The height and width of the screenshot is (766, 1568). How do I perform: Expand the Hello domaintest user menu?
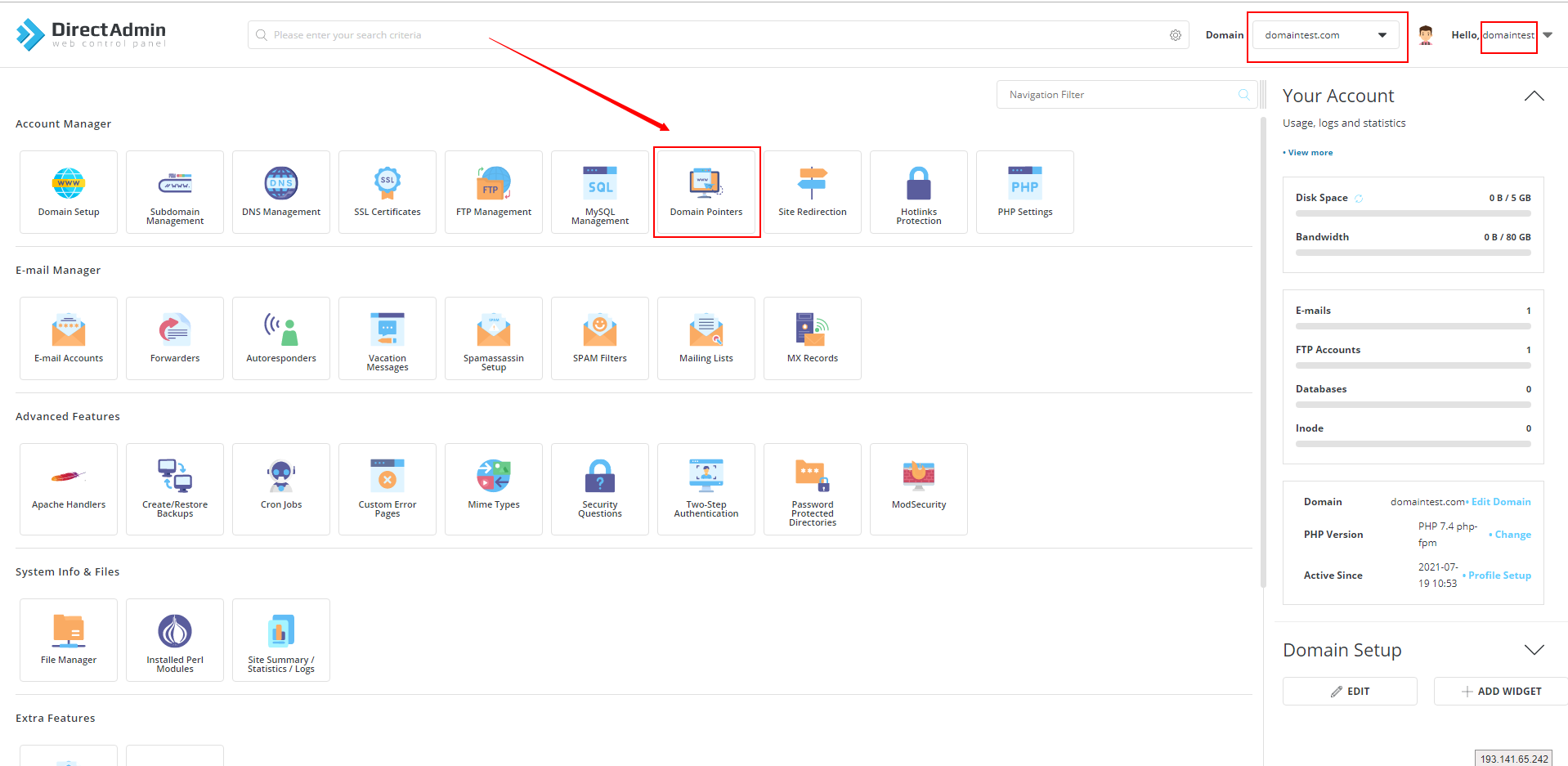click(x=1548, y=35)
